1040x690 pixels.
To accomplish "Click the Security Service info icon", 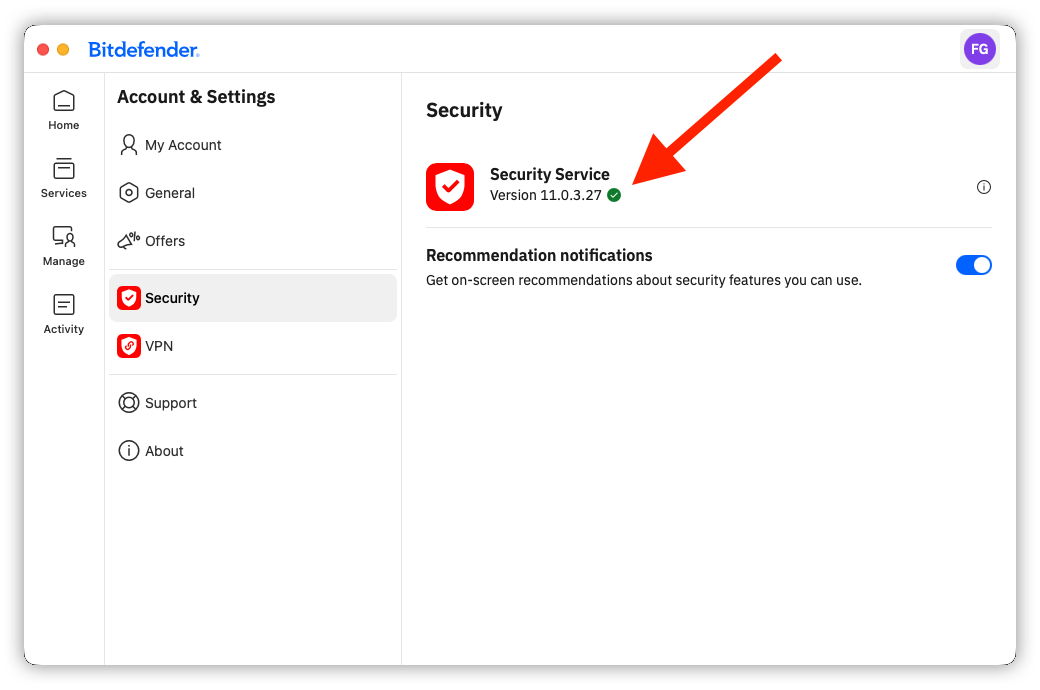I will [x=984, y=187].
